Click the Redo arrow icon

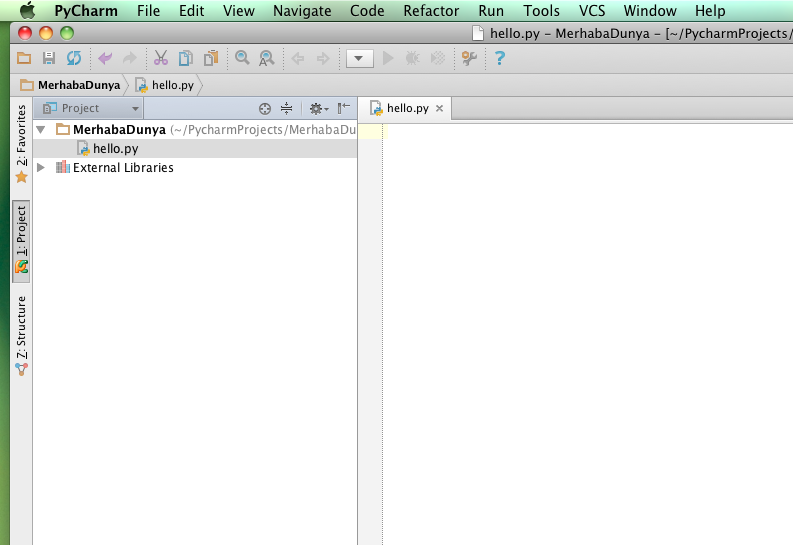[x=130, y=58]
